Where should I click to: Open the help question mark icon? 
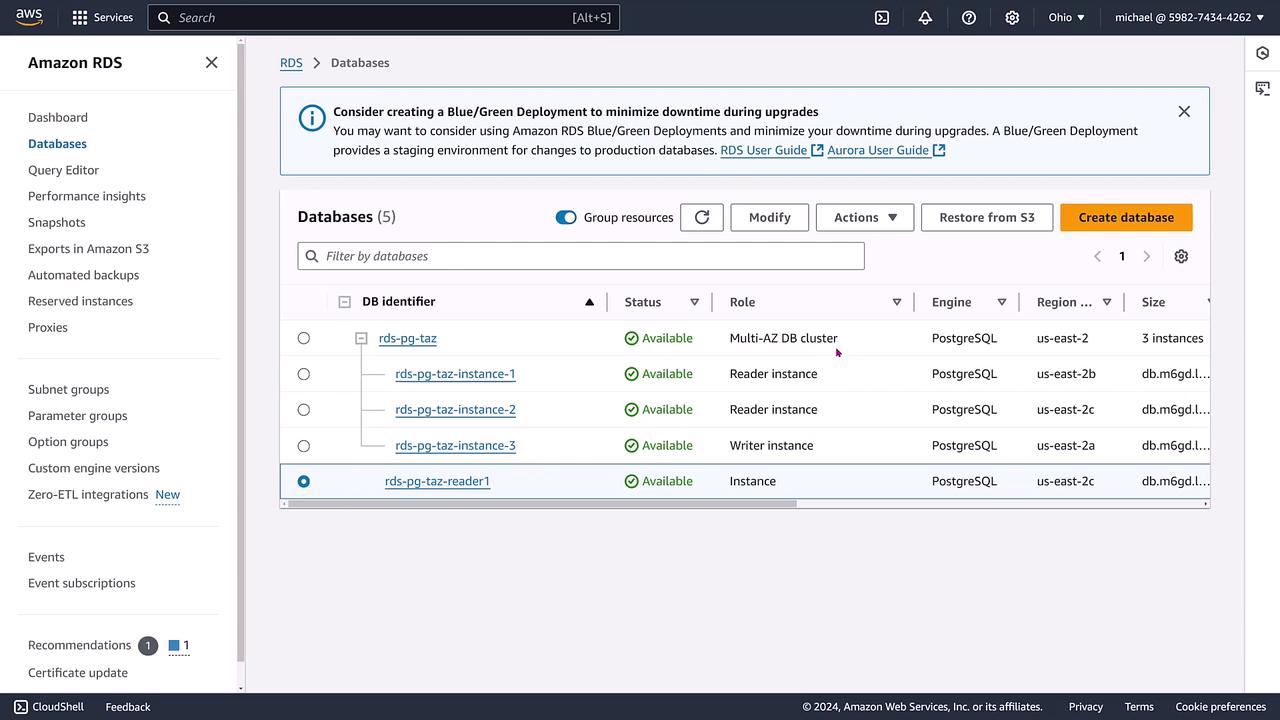(x=968, y=18)
